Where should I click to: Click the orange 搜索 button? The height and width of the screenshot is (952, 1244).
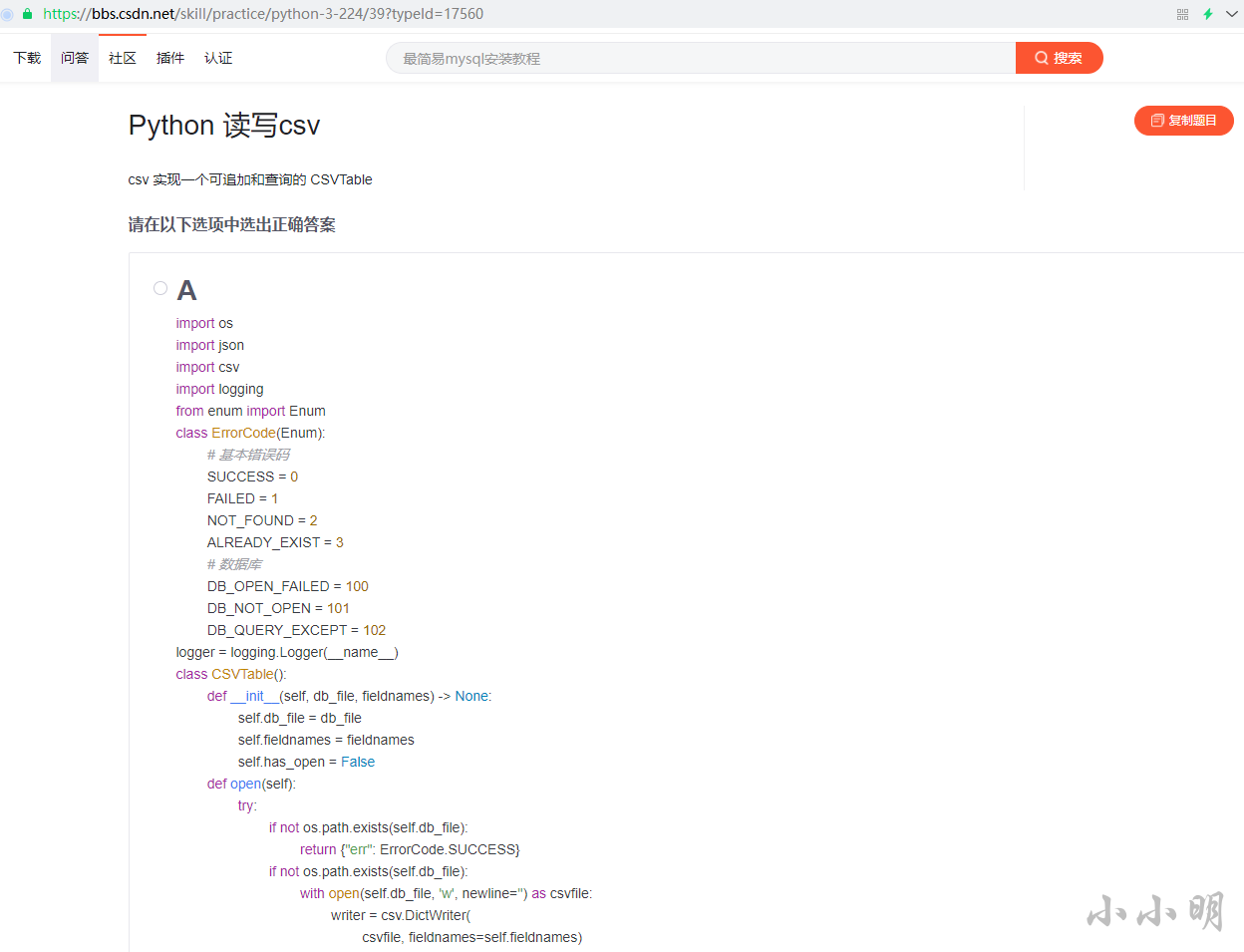1059,58
